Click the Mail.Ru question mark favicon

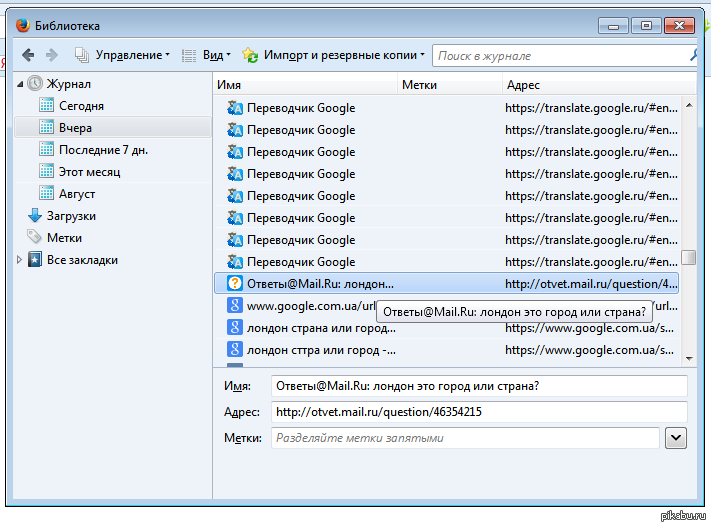235,283
